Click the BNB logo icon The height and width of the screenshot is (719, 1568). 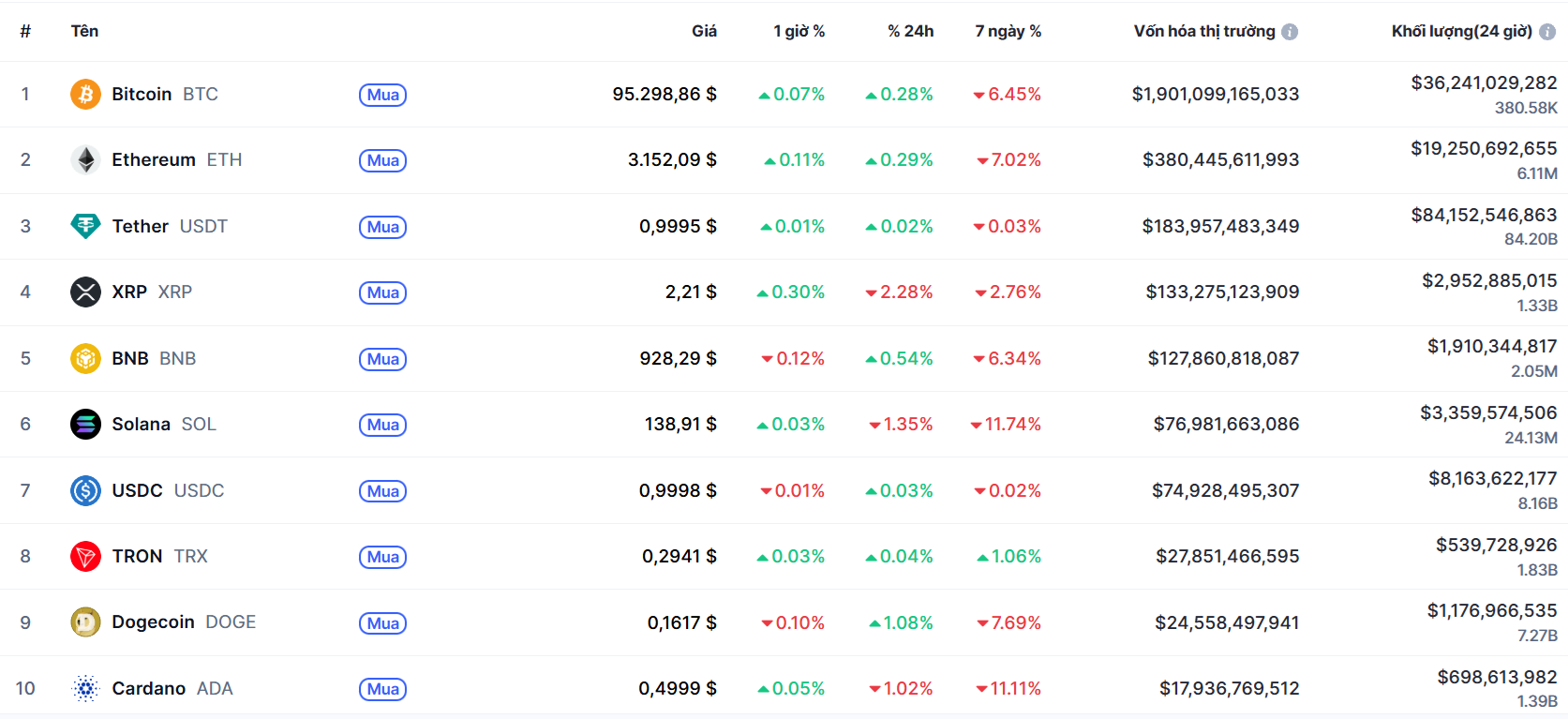[85, 359]
